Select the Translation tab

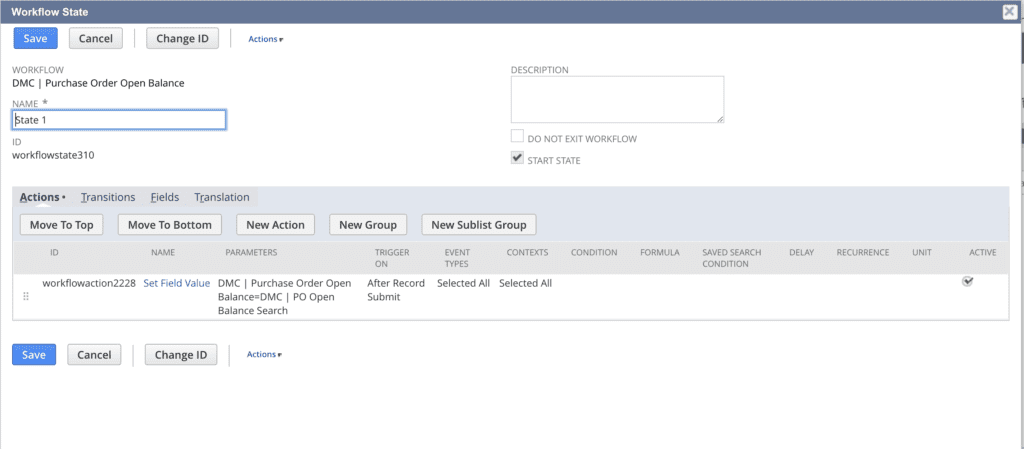222,198
